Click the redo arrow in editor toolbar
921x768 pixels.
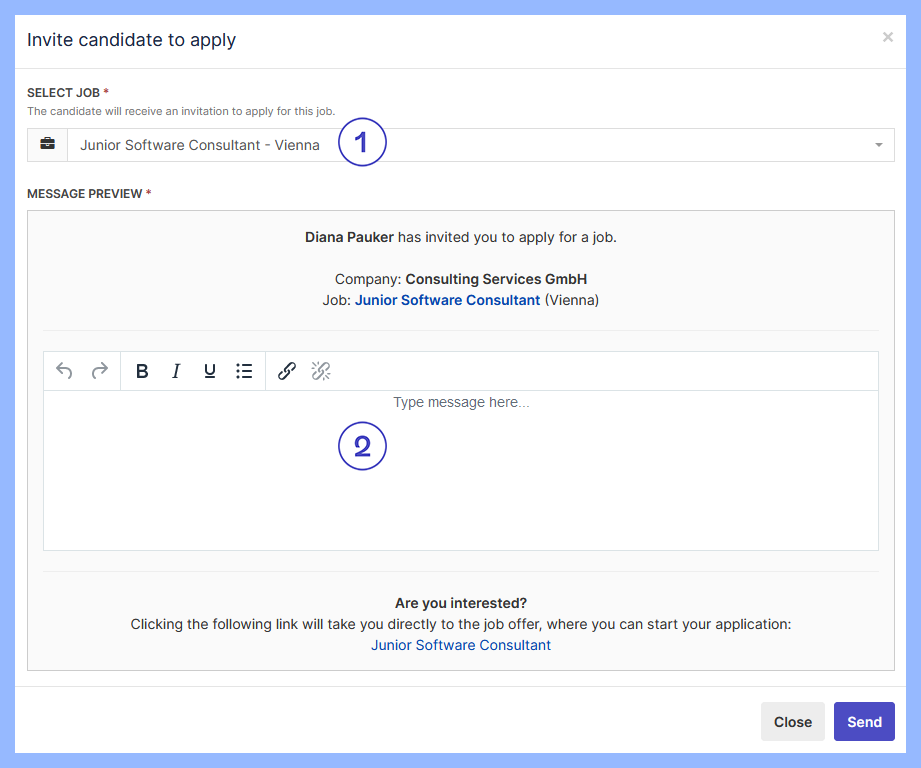99,371
